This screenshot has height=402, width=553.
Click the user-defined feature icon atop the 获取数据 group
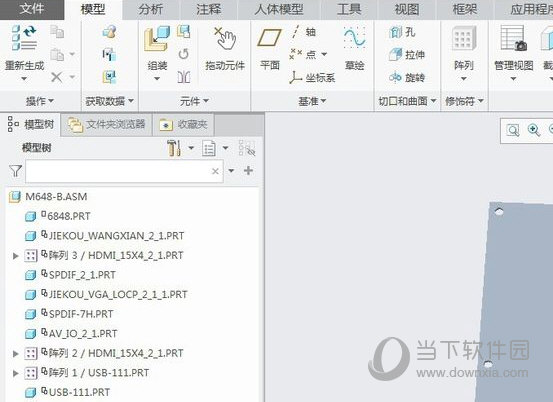pos(109,32)
